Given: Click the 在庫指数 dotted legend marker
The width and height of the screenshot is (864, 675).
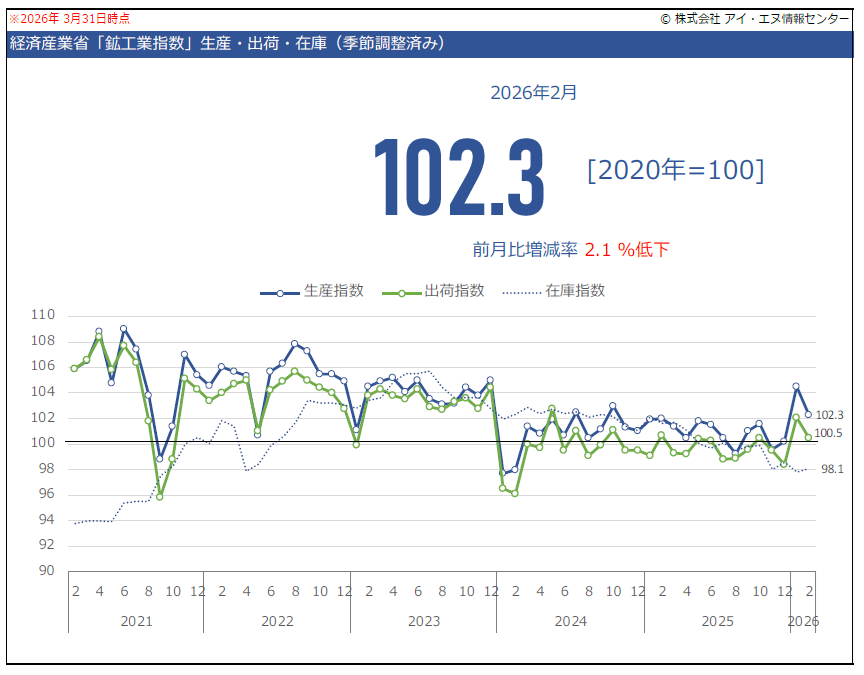Looking at the screenshot, I should point(520,292).
